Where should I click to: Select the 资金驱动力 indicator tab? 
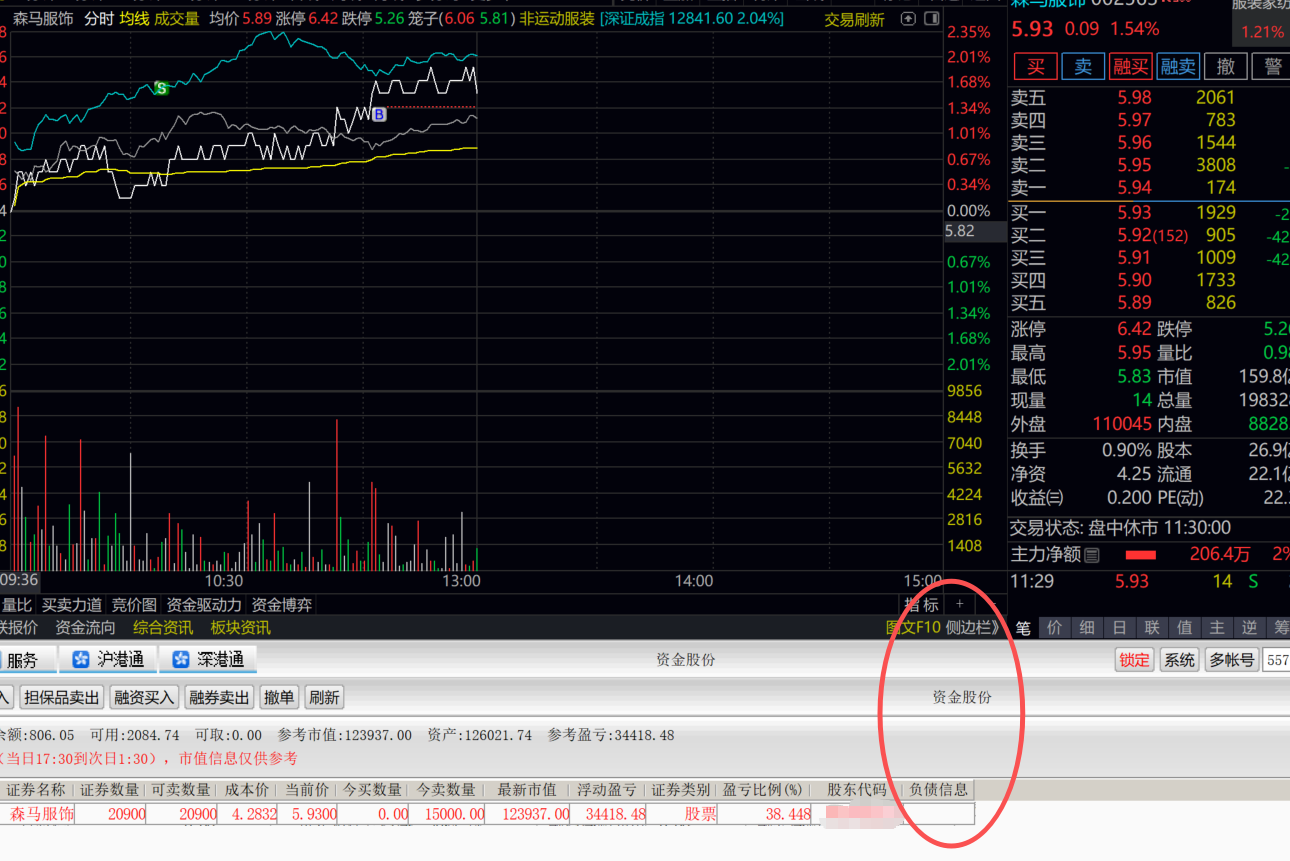(204, 604)
